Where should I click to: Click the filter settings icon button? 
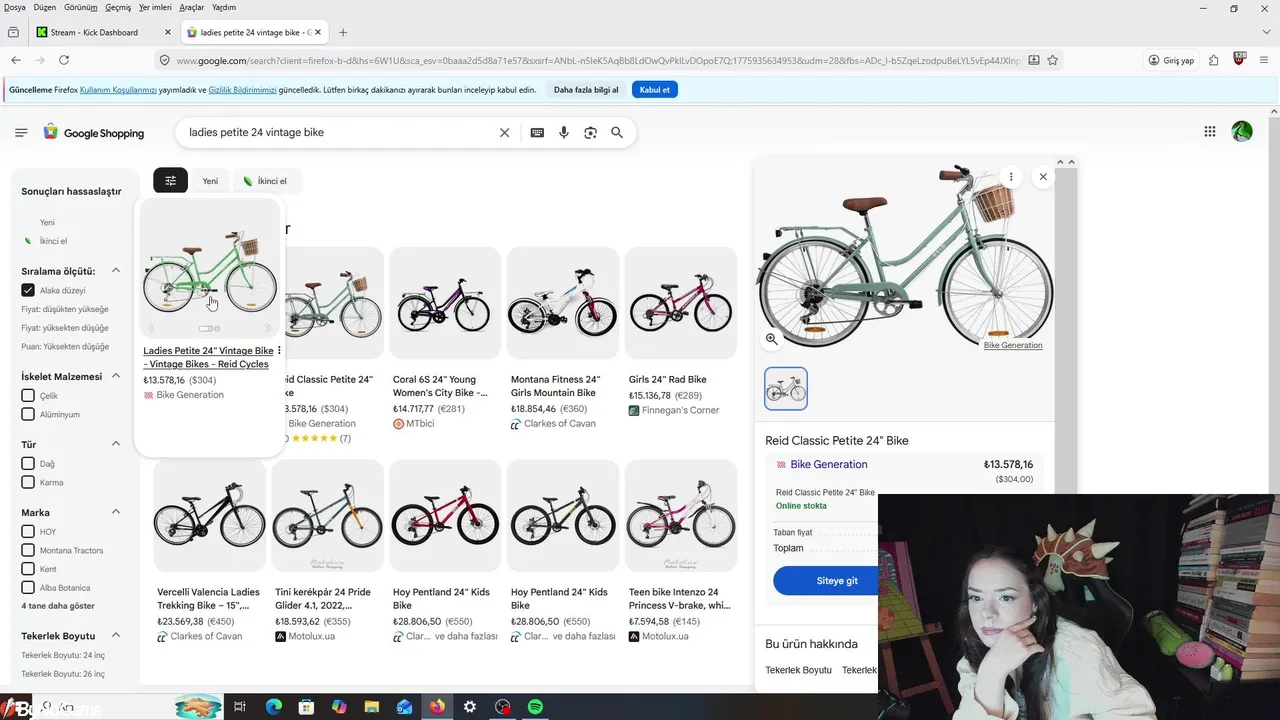pos(171,181)
